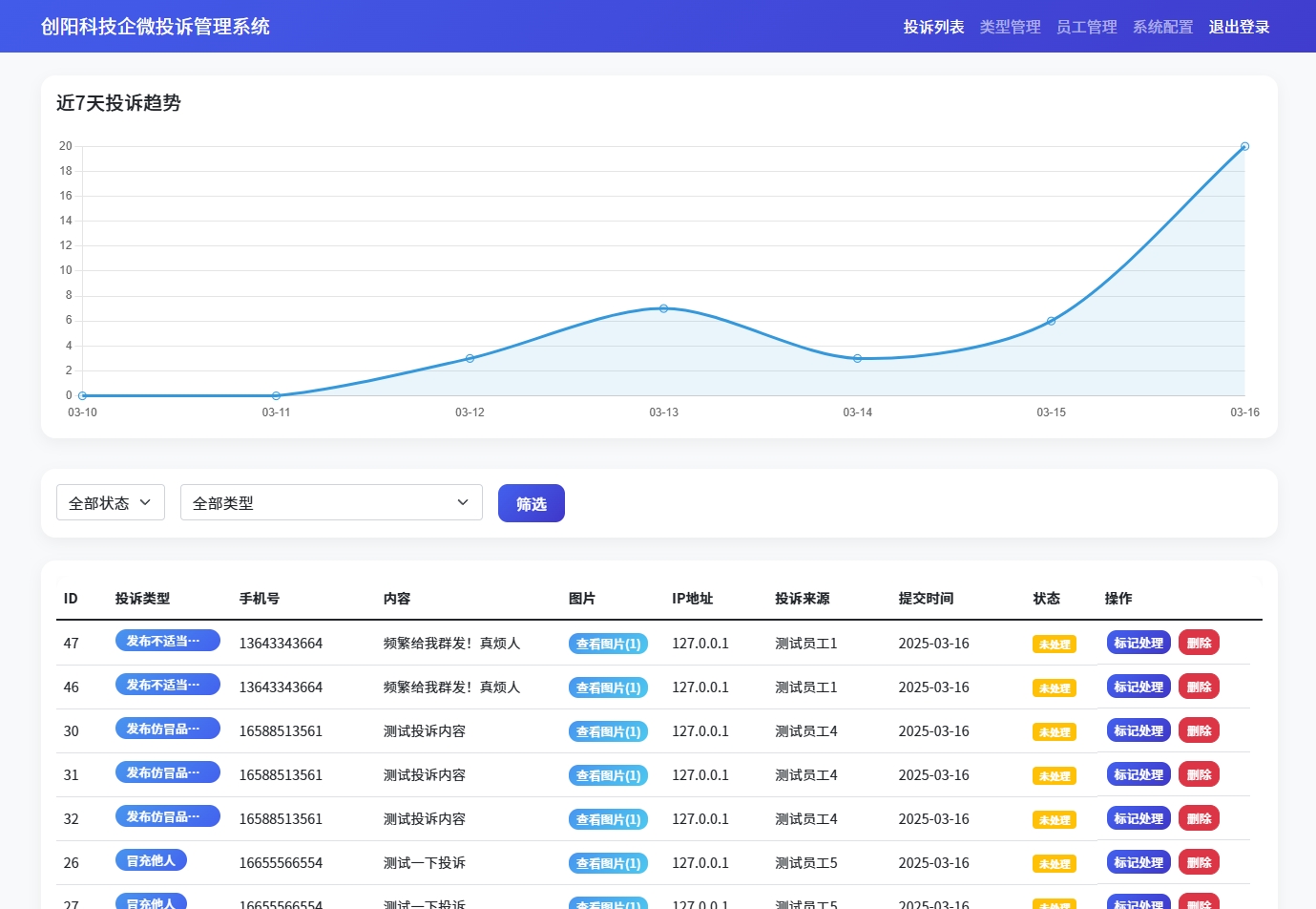Click 测试员工4 source in row 31
1316x909 pixels.
click(x=806, y=775)
